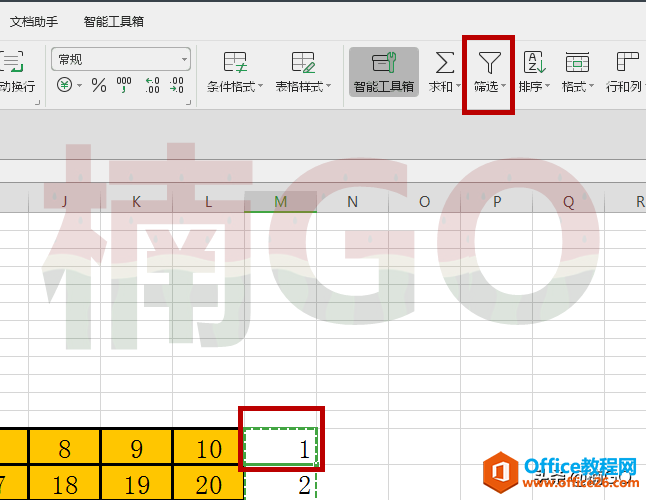Click the highlighted 智能工具箱 toolbox button
Image resolution: width=646 pixels, height=500 pixels.
click(x=384, y=72)
